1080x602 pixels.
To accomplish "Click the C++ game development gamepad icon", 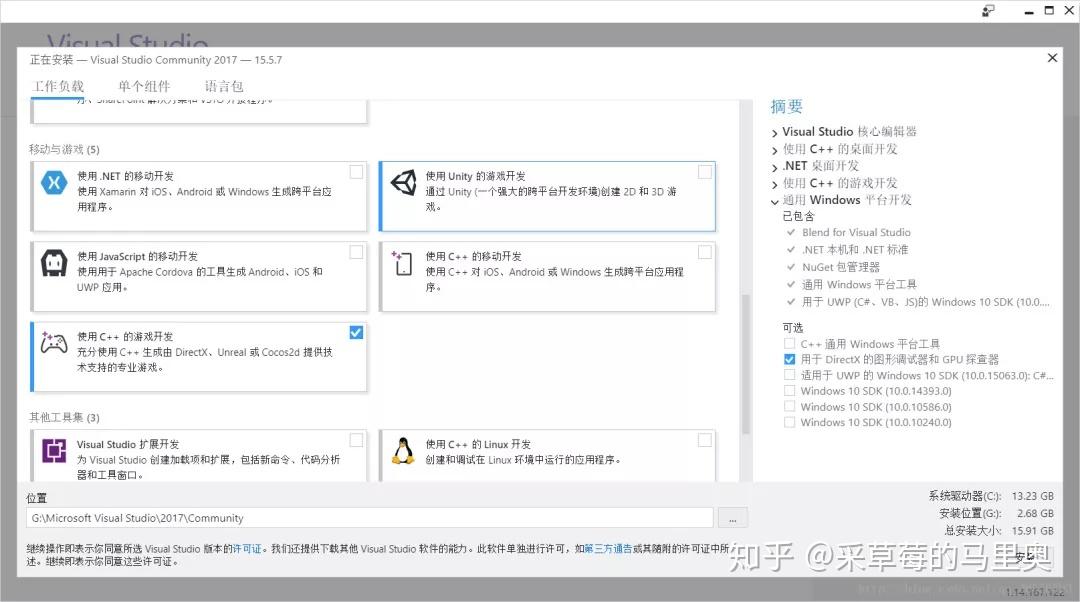I will pos(54,343).
